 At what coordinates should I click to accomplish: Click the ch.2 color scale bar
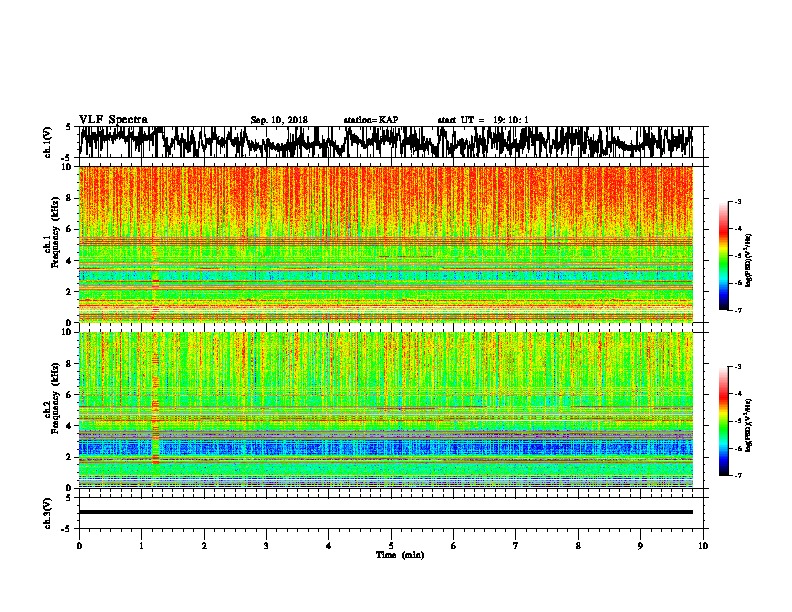pos(724,421)
